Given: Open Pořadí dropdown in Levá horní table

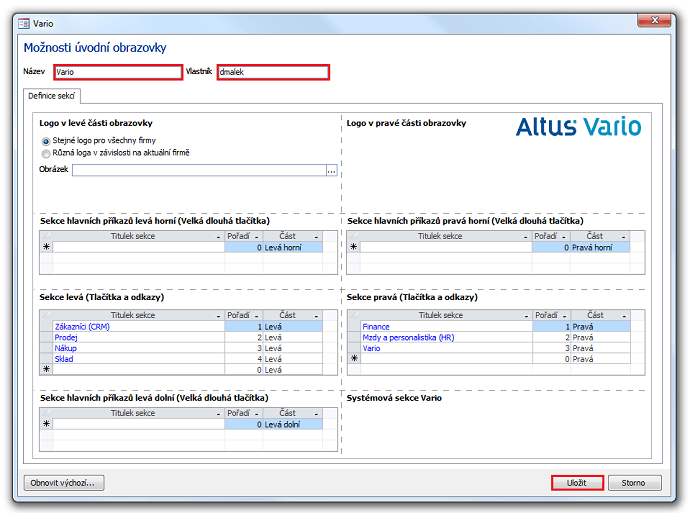Looking at the screenshot, I should point(257,237).
